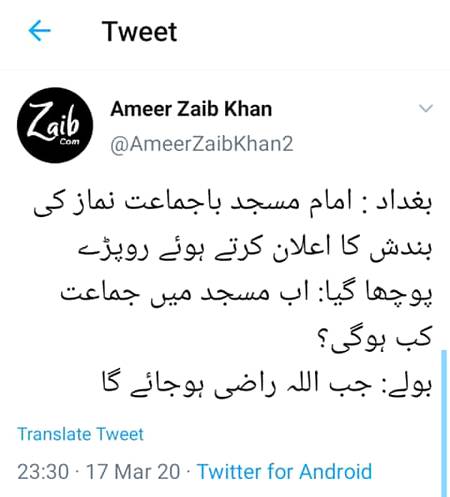Click the word Com inside the avatar
This screenshot has width=450, height=497.
tap(70, 142)
